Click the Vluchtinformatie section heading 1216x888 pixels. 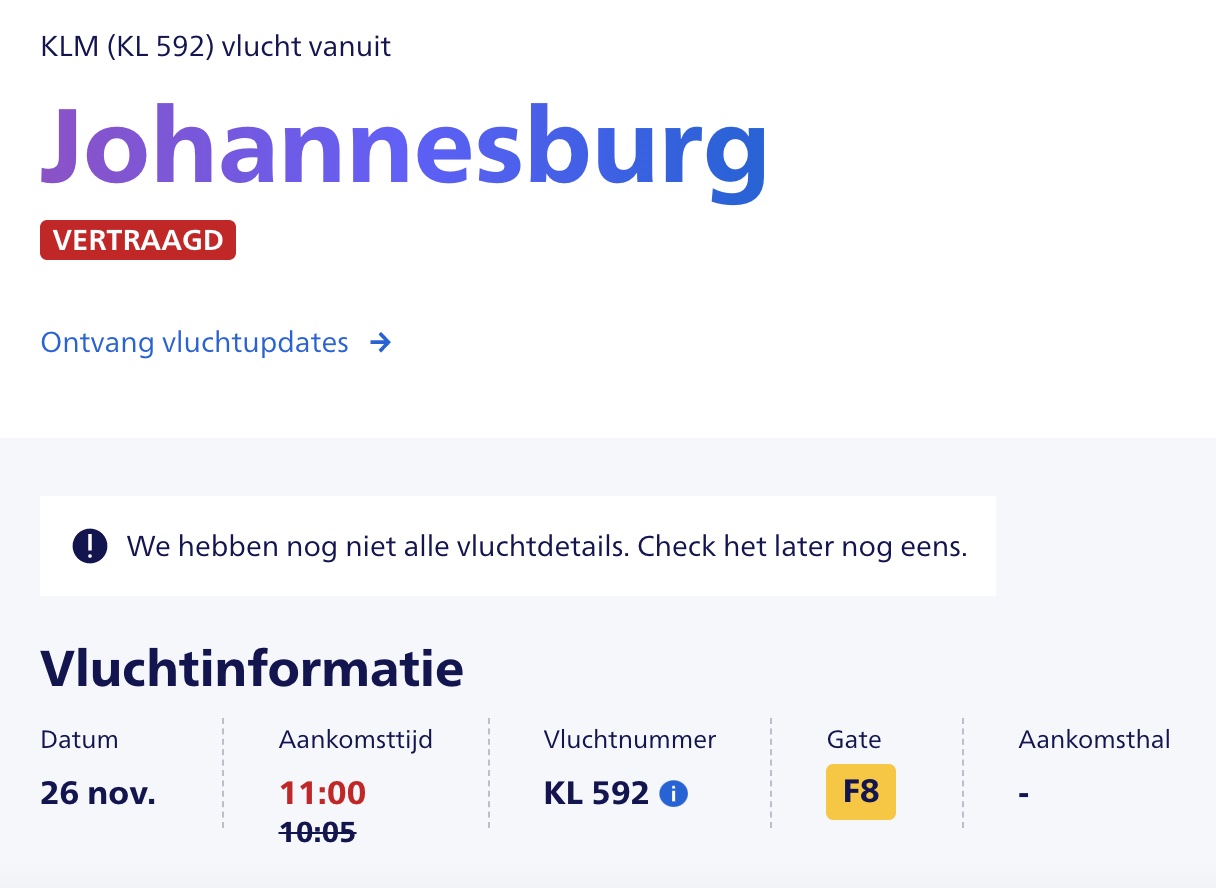pyautogui.click(x=252, y=670)
